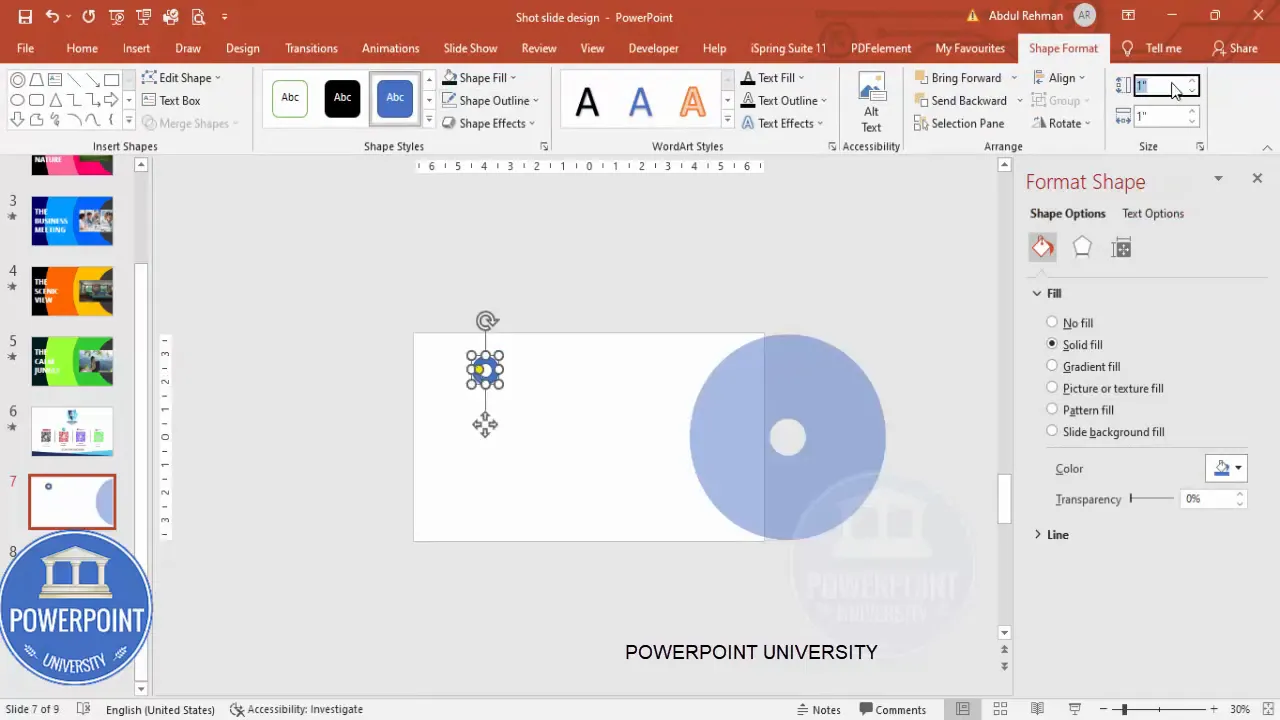Expand the Line section
The width and height of the screenshot is (1280, 720).
tap(1051, 535)
